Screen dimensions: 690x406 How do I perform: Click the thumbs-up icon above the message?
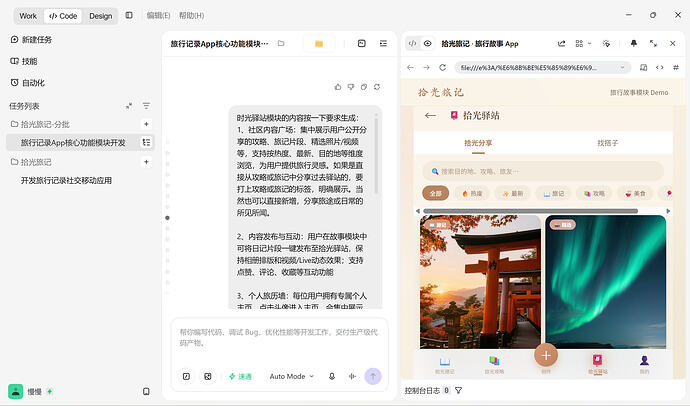[x=338, y=87]
